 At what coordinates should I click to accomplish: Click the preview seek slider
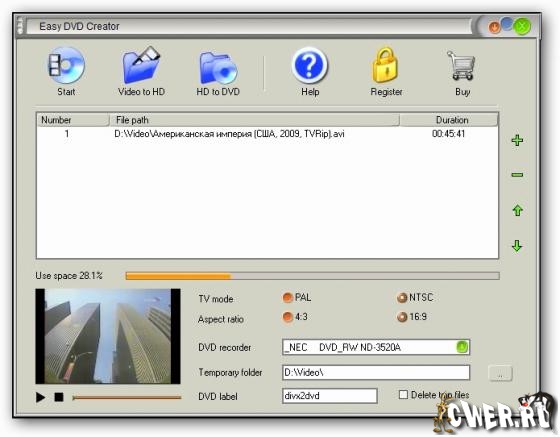pos(126,397)
